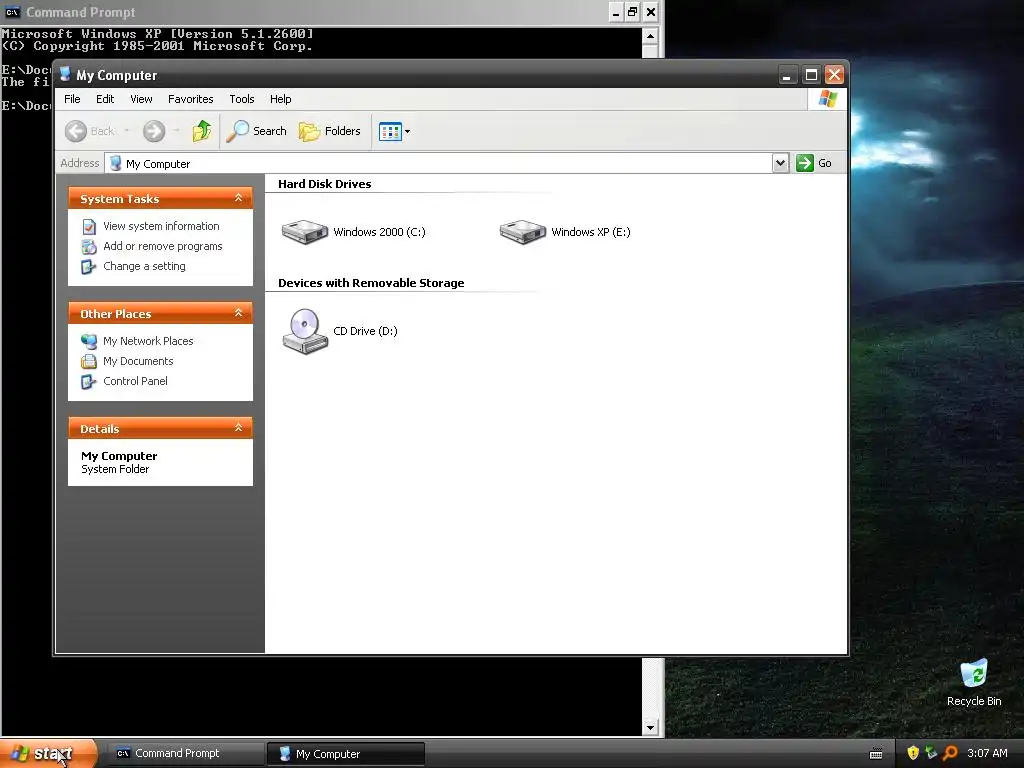Open the Tools menu
Screen dimensions: 1024x768
[242, 99]
